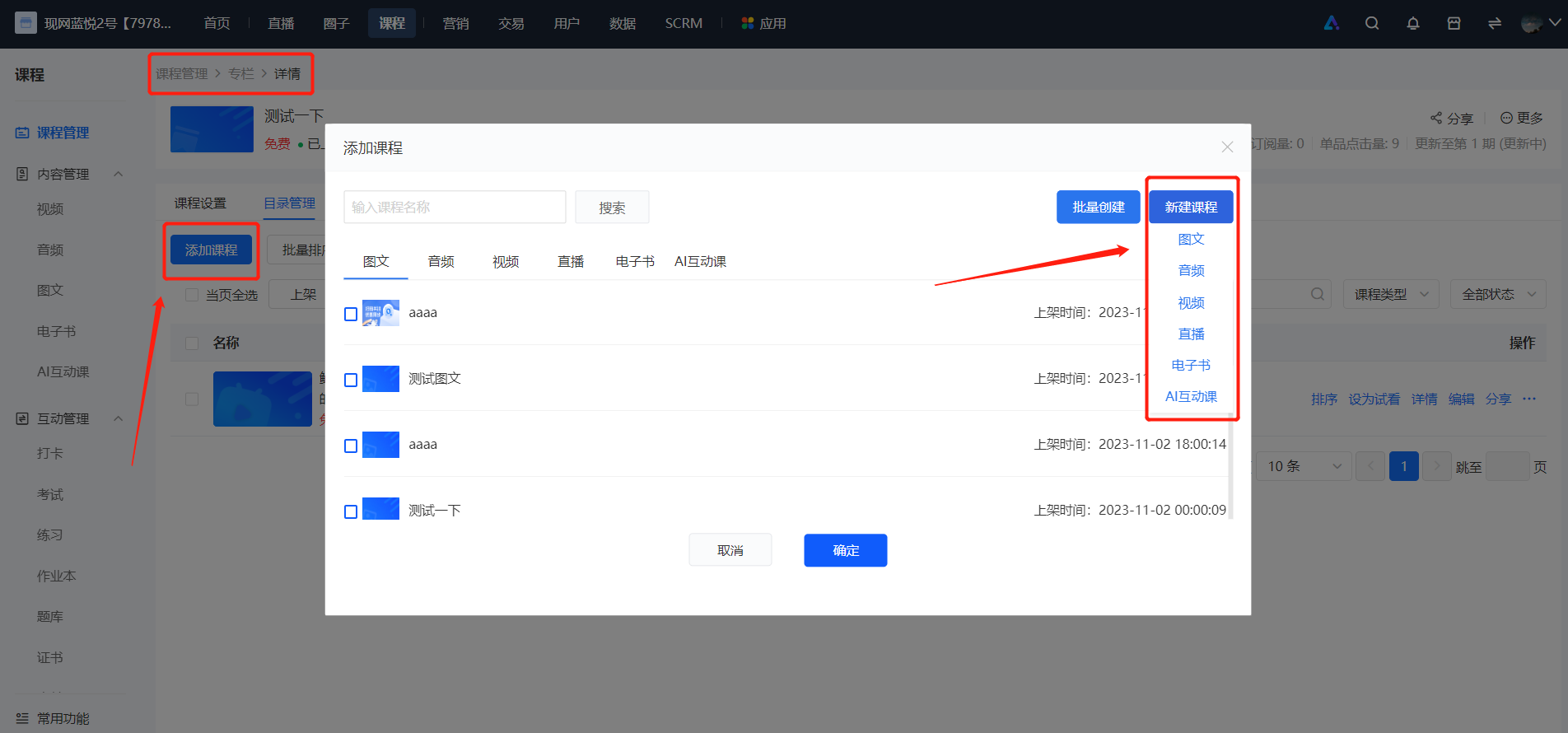Click the 分享 share icon at top right

(1436, 118)
